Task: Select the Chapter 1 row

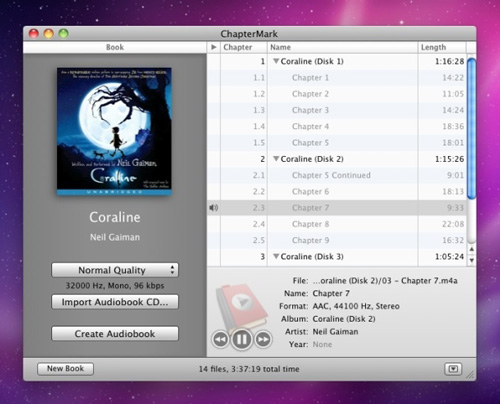Action: [336, 78]
